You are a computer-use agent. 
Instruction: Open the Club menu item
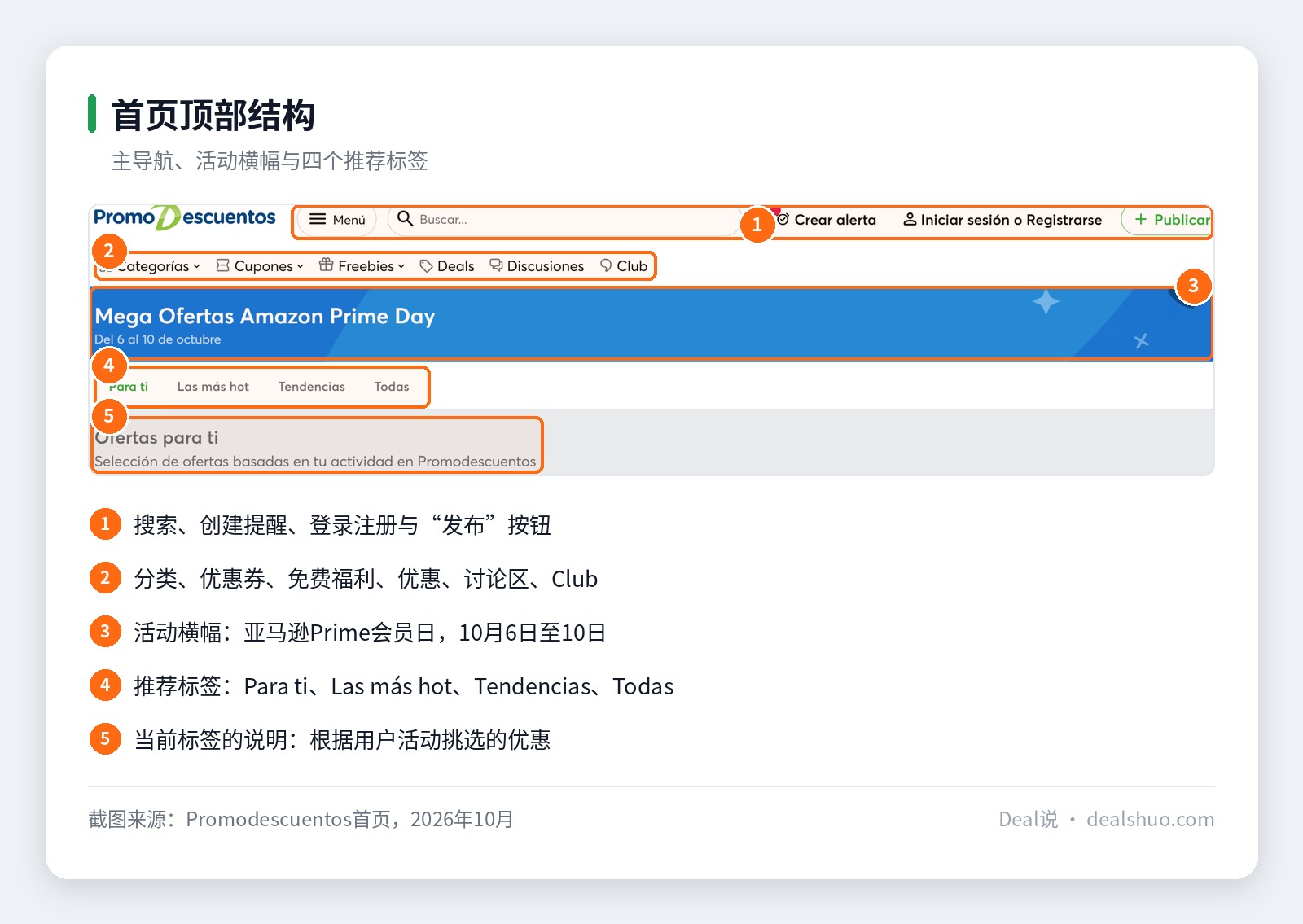[624, 266]
